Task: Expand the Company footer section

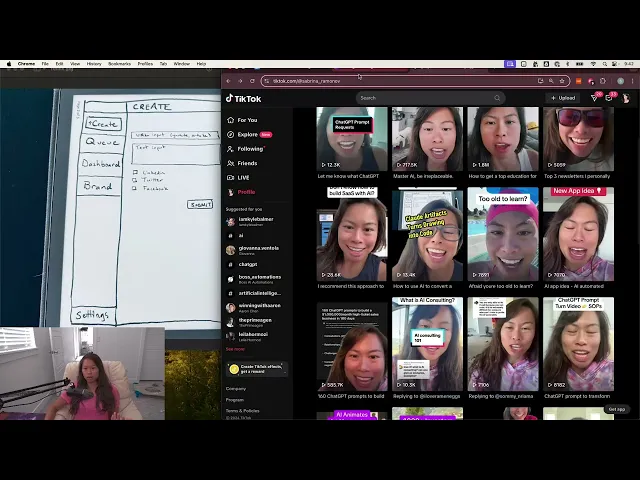Action: click(236, 389)
